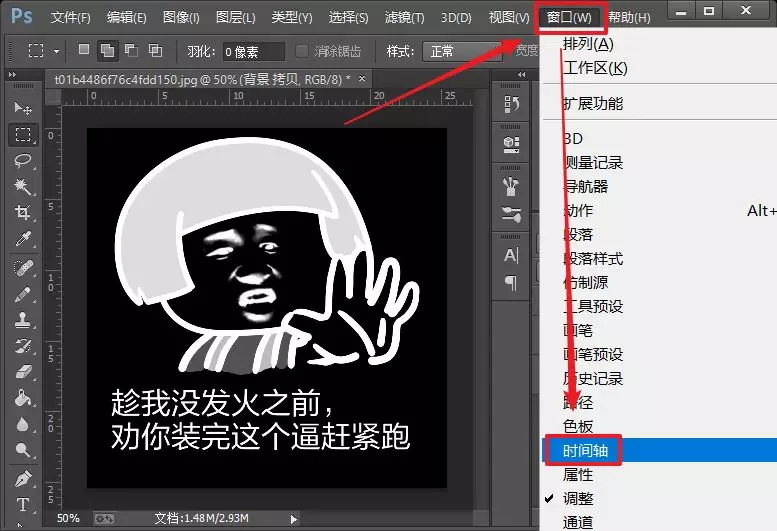Image resolution: width=777 pixels, height=531 pixels.
Task: Select the Brush tool
Action: [22, 294]
